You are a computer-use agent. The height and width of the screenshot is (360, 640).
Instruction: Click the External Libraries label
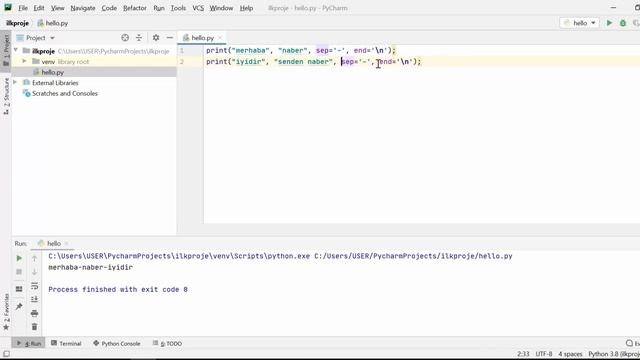(x=55, y=83)
